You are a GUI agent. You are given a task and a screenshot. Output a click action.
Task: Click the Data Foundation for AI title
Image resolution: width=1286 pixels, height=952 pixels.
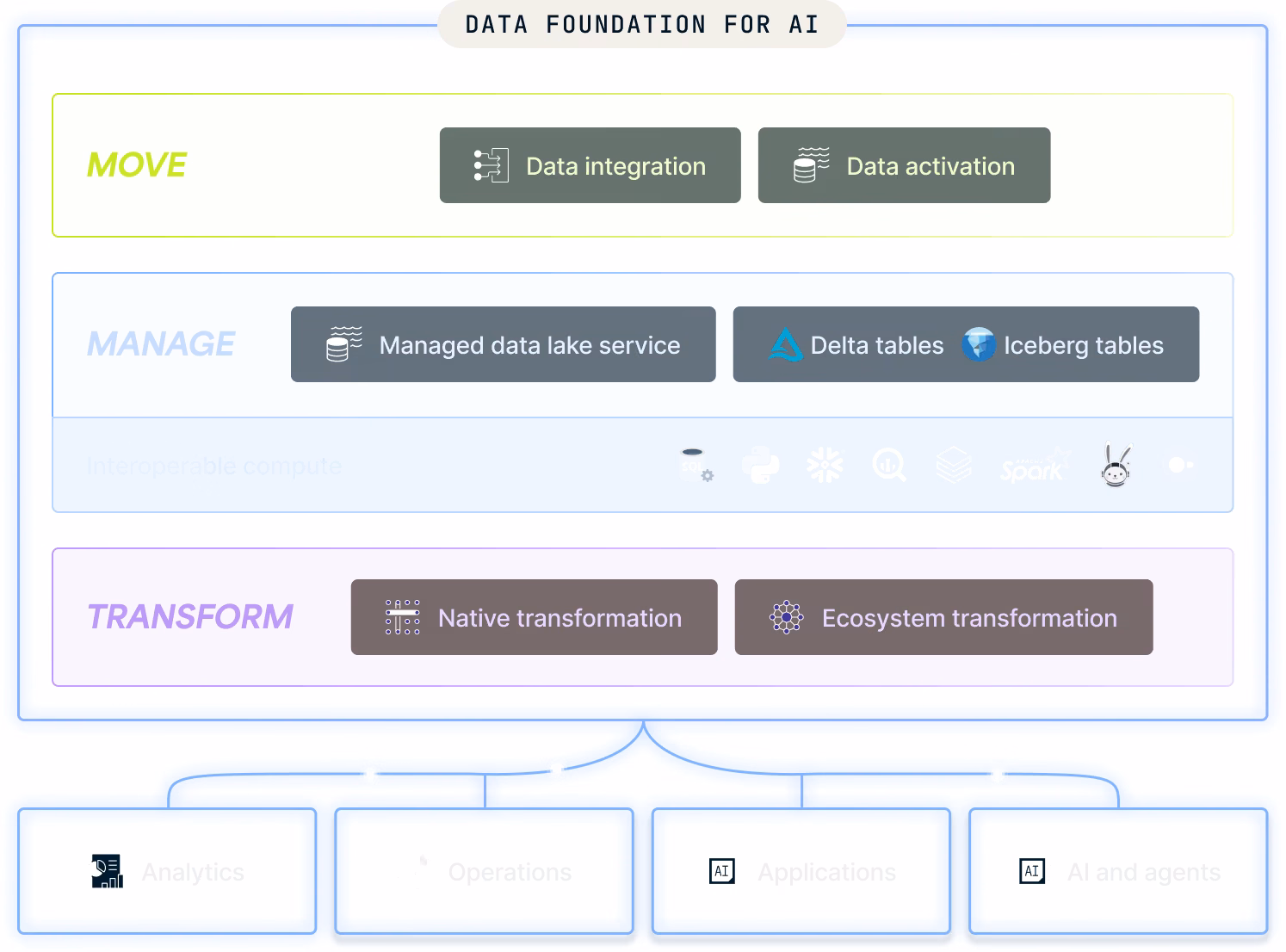(x=642, y=24)
